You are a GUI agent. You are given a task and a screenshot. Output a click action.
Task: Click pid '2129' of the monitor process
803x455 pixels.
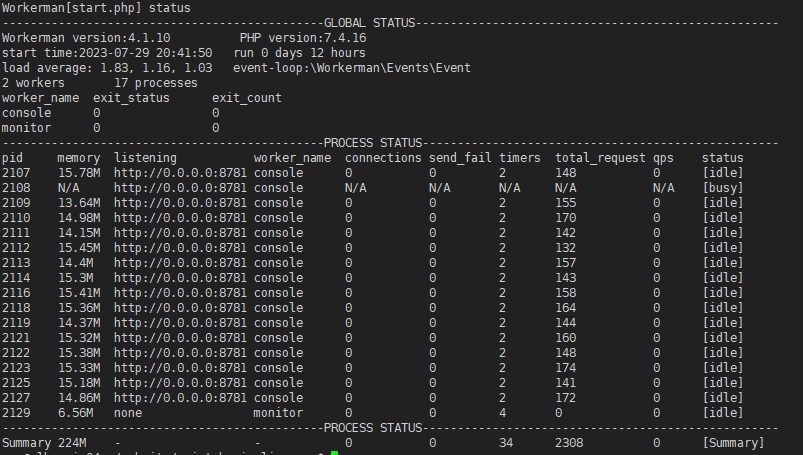16,412
